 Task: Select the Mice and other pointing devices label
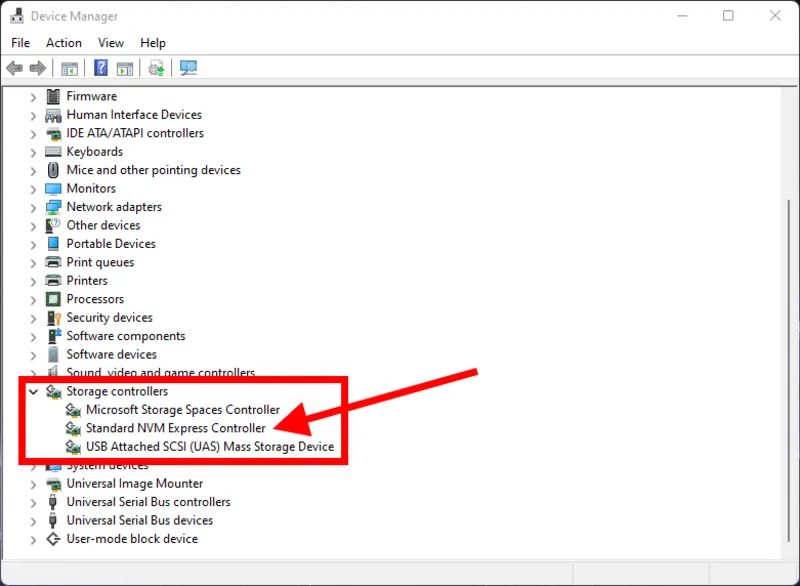click(153, 170)
